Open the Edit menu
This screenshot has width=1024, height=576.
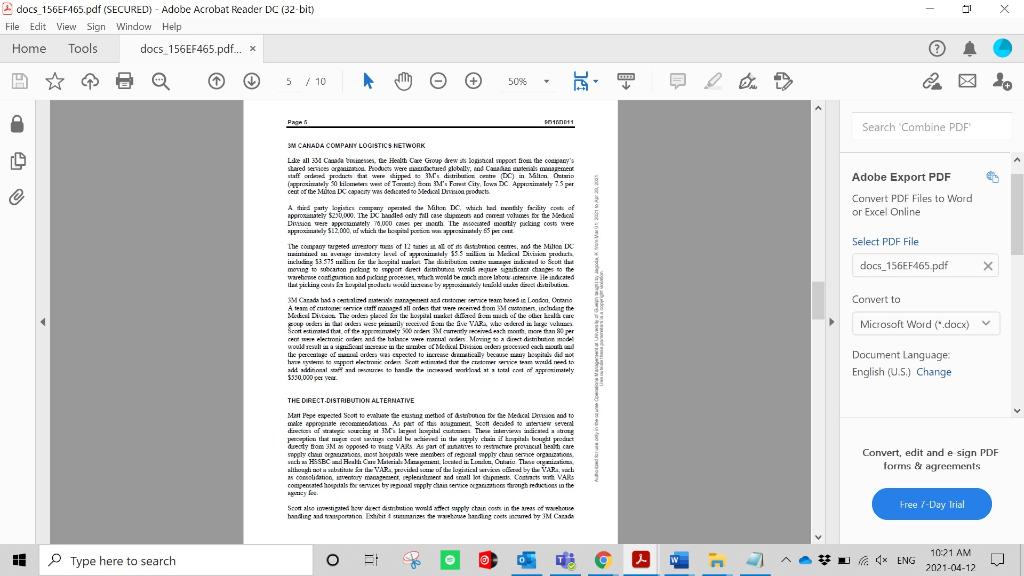click(38, 27)
